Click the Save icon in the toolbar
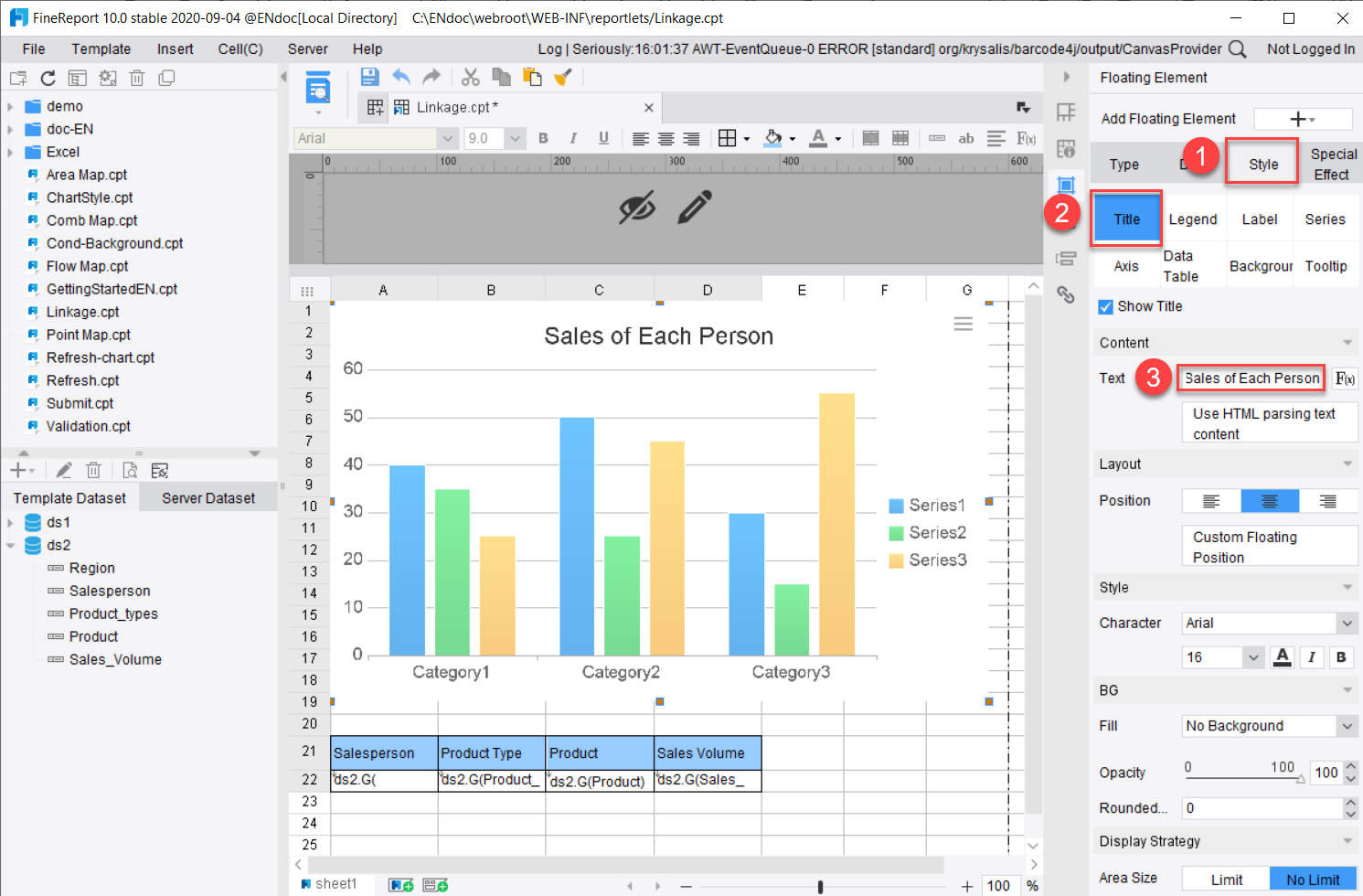The image size is (1363, 896). click(369, 77)
